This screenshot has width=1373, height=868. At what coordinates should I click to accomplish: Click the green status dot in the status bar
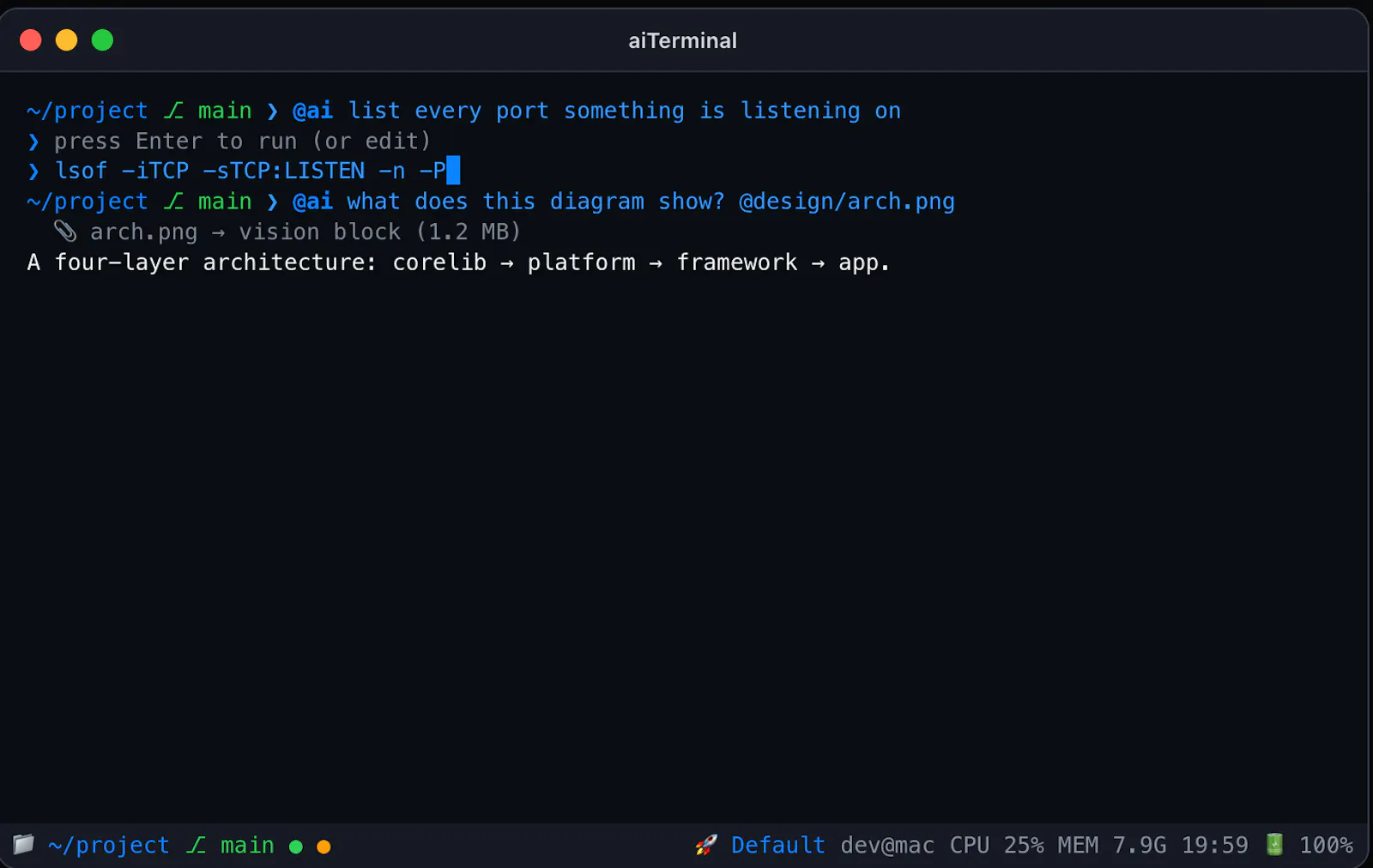point(296,847)
